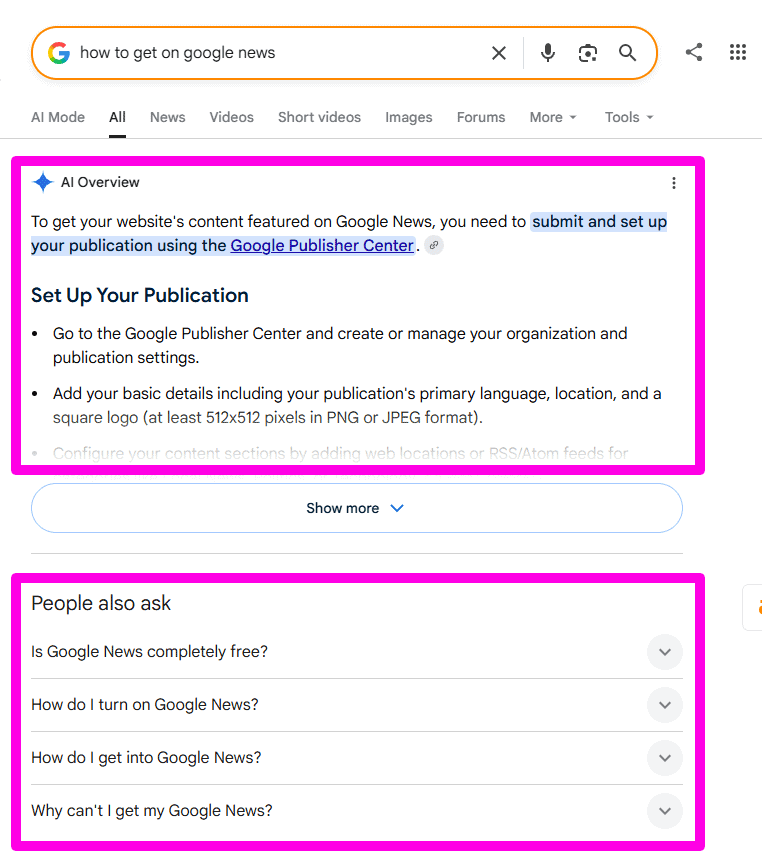The width and height of the screenshot is (762, 854).
Task: Expand AI Overview with Show more
Action: point(357,508)
